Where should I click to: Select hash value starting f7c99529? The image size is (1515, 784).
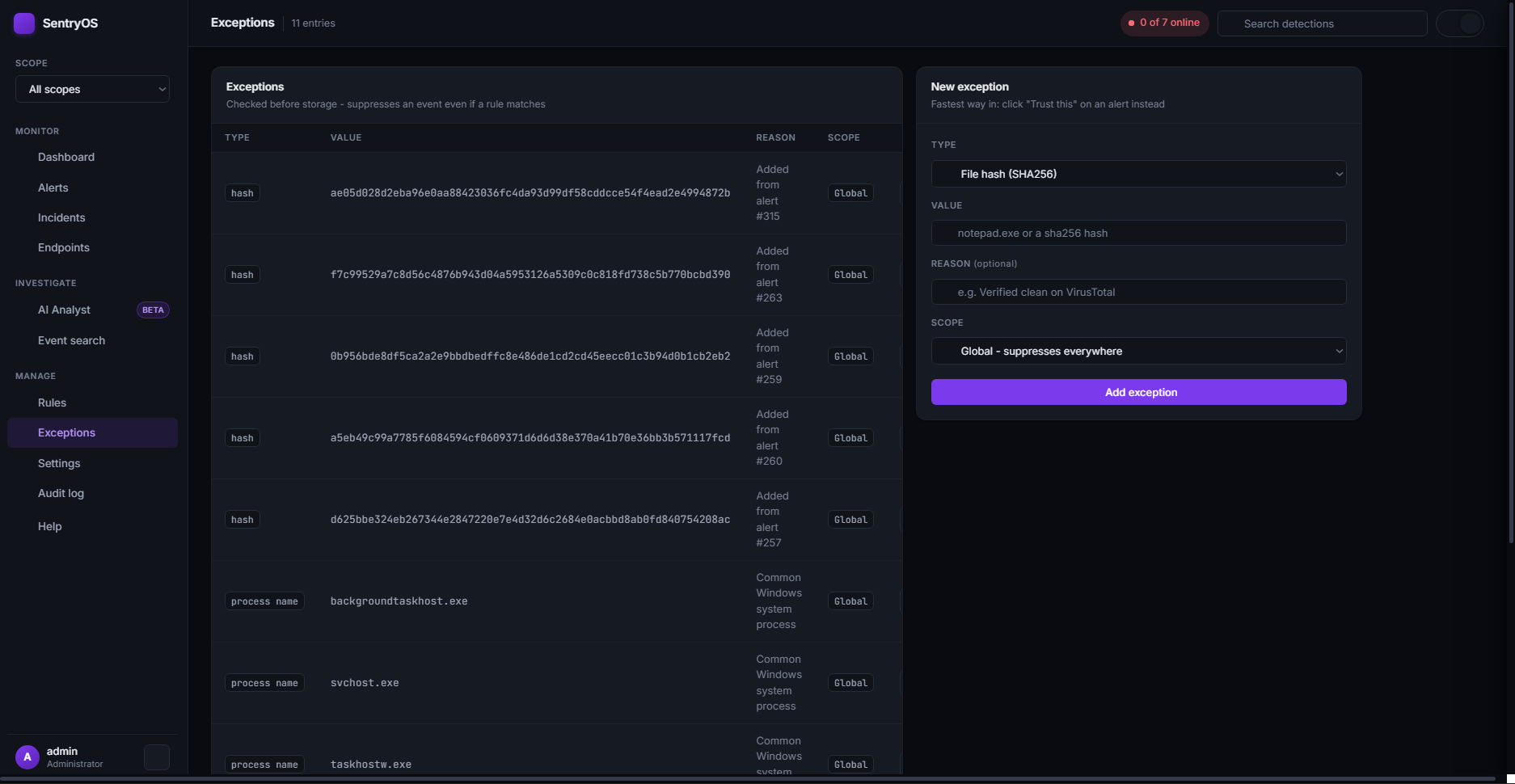click(530, 275)
